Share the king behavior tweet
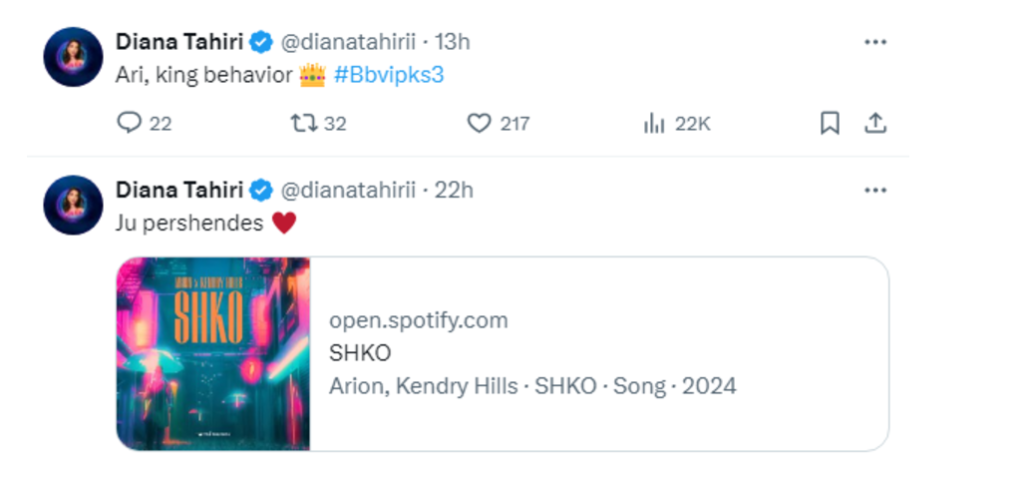The image size is (1024, 487). click(875, 123)
